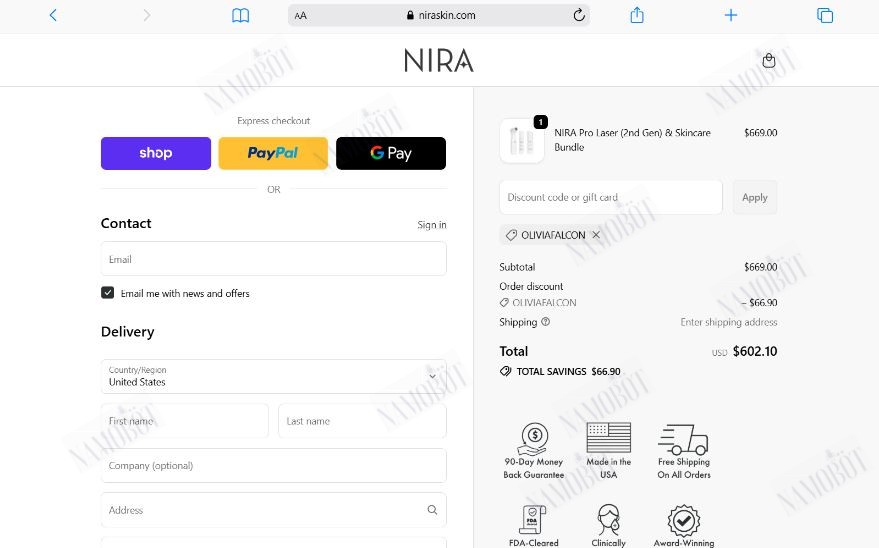Click Enter shipping address text

point(729,322)
